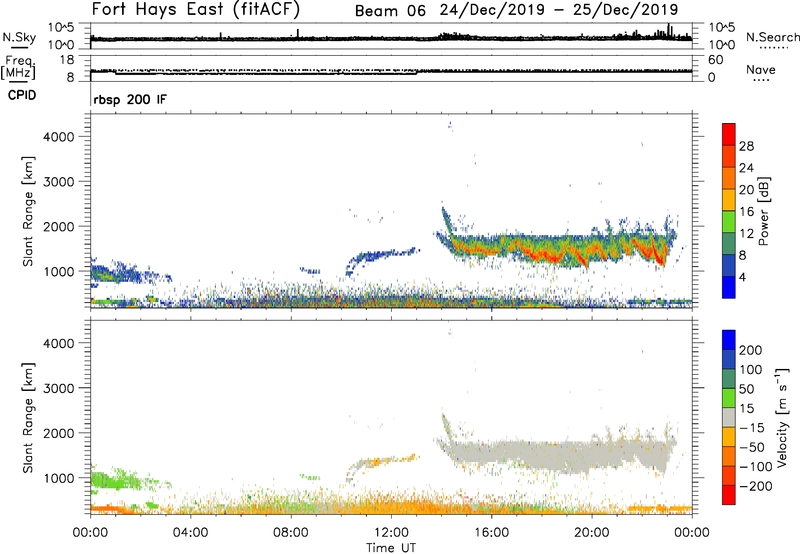Click 'Slant Range [km]' label of the power panel
The width and height of the screenshot is (800, 554).
coord(28,211)
